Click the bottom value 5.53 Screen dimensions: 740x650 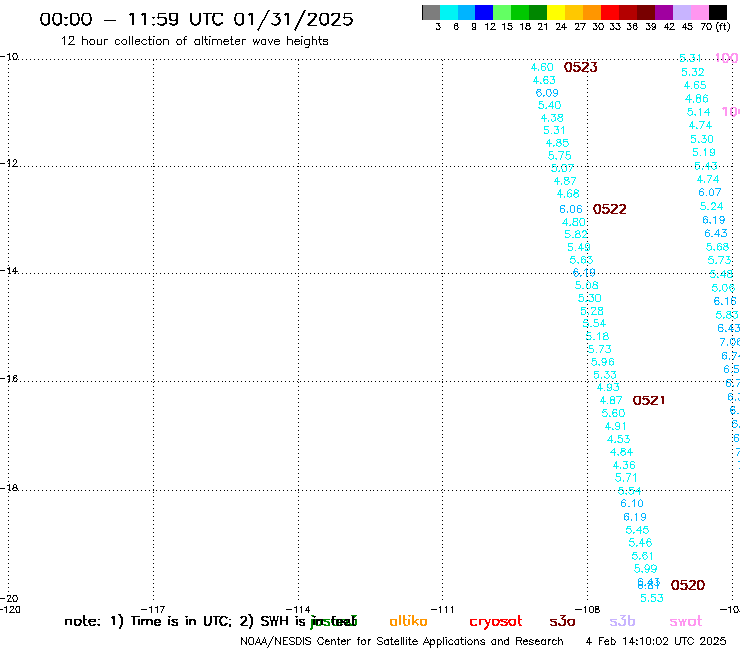click(652, 598)
